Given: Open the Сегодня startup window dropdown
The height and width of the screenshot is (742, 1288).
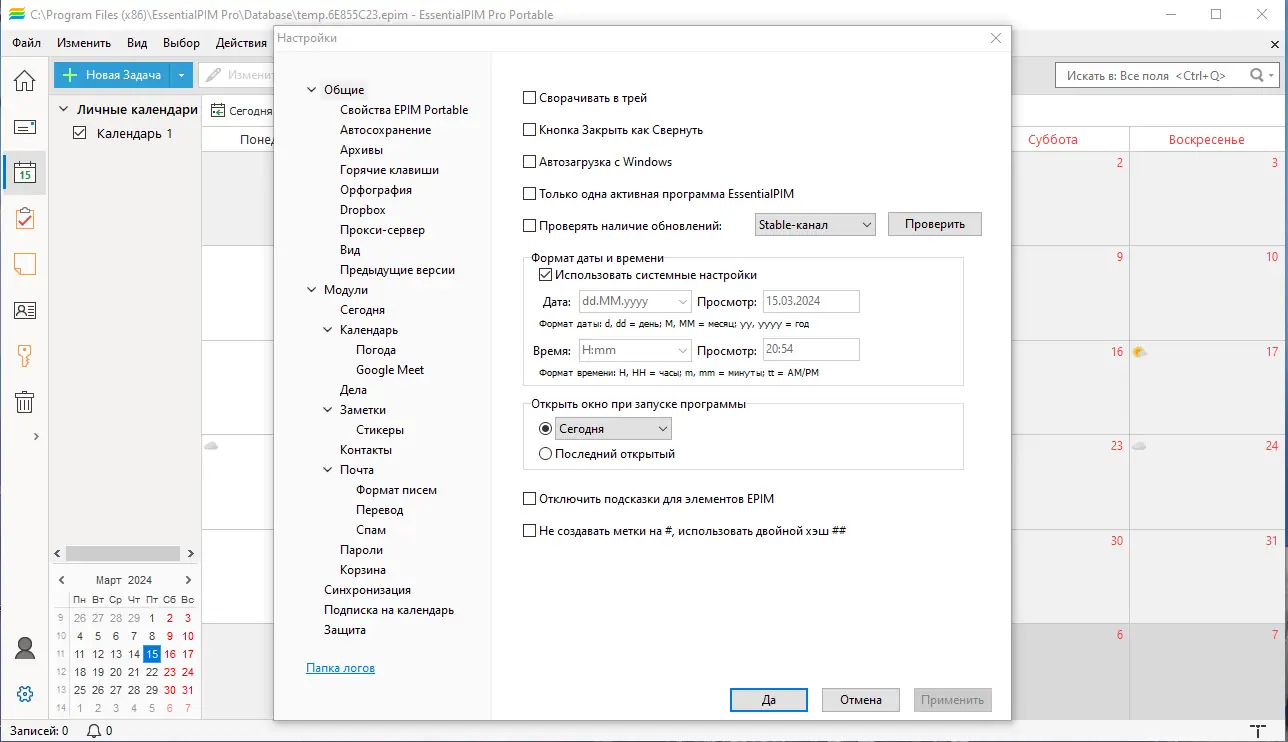Looking at the screenshot, I should 614,429.
